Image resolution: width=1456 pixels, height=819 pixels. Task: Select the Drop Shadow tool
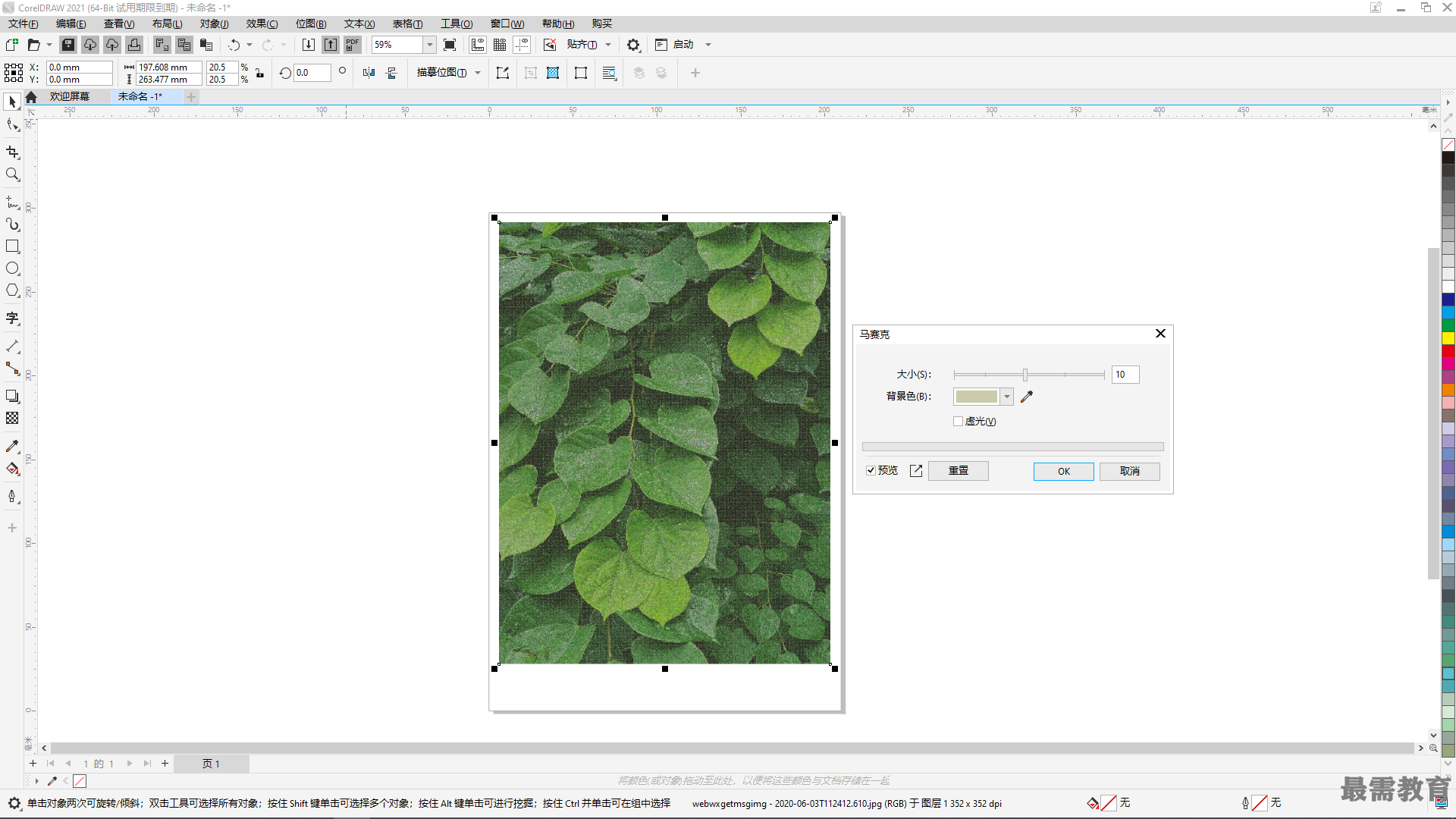(x=12, y=397)
